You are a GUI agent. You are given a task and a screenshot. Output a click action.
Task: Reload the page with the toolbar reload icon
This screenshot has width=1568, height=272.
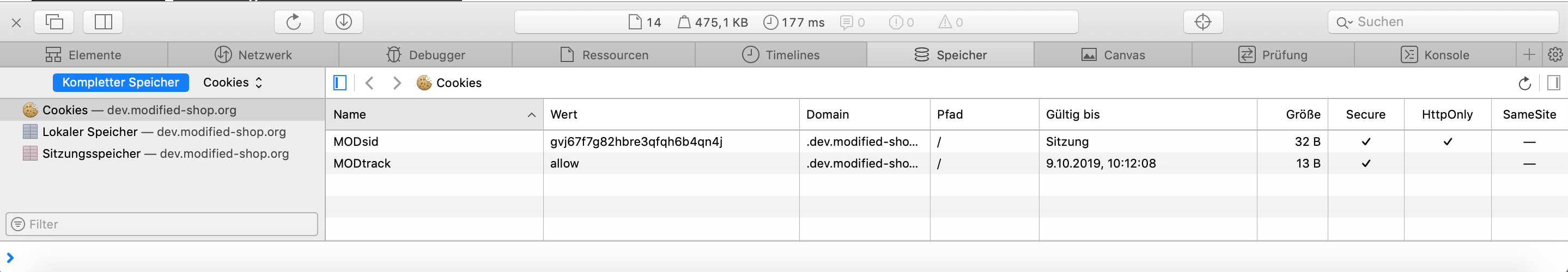(294, 22)
